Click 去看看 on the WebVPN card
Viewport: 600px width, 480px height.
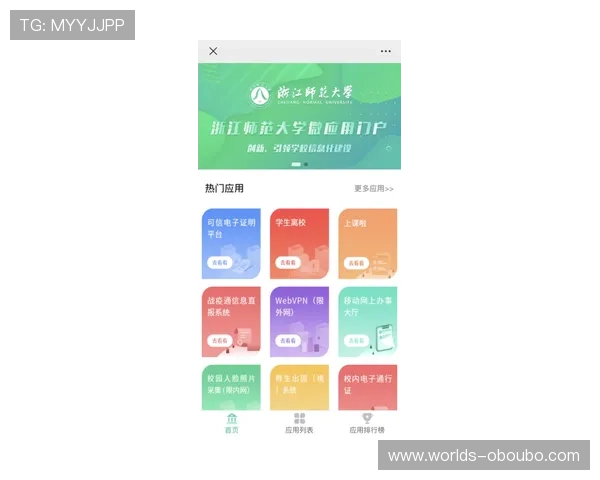click(x=288, y=340)
